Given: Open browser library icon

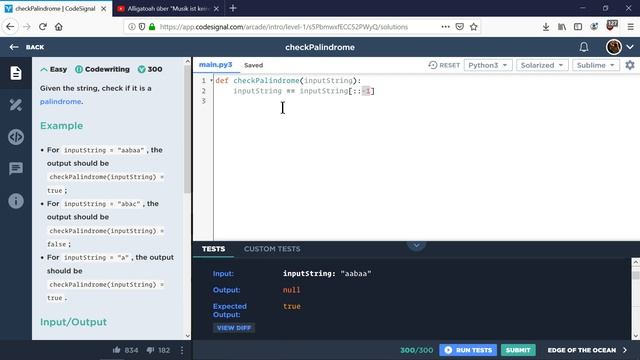Looking at the screenshot, I should [562, 27].
